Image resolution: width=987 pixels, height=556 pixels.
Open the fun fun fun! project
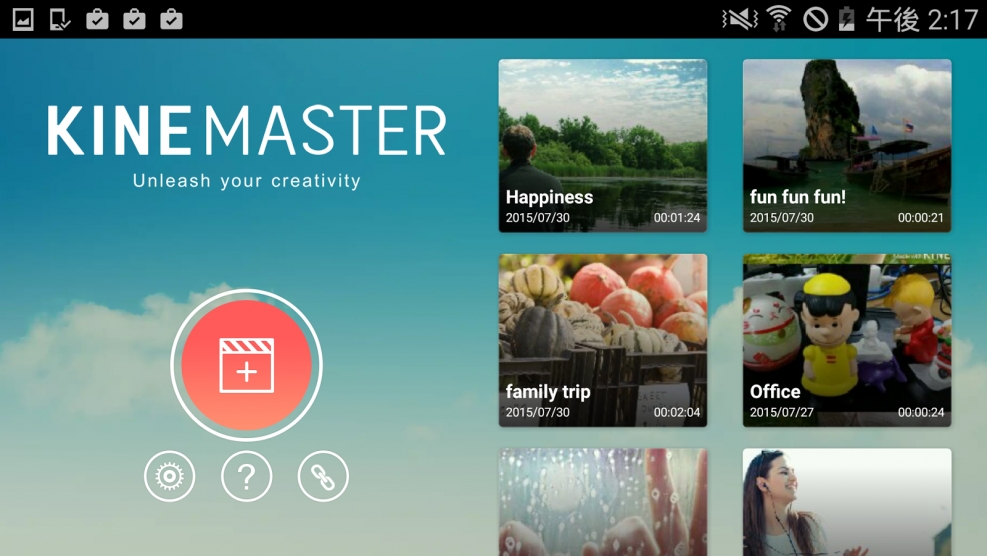pos(846,146)
